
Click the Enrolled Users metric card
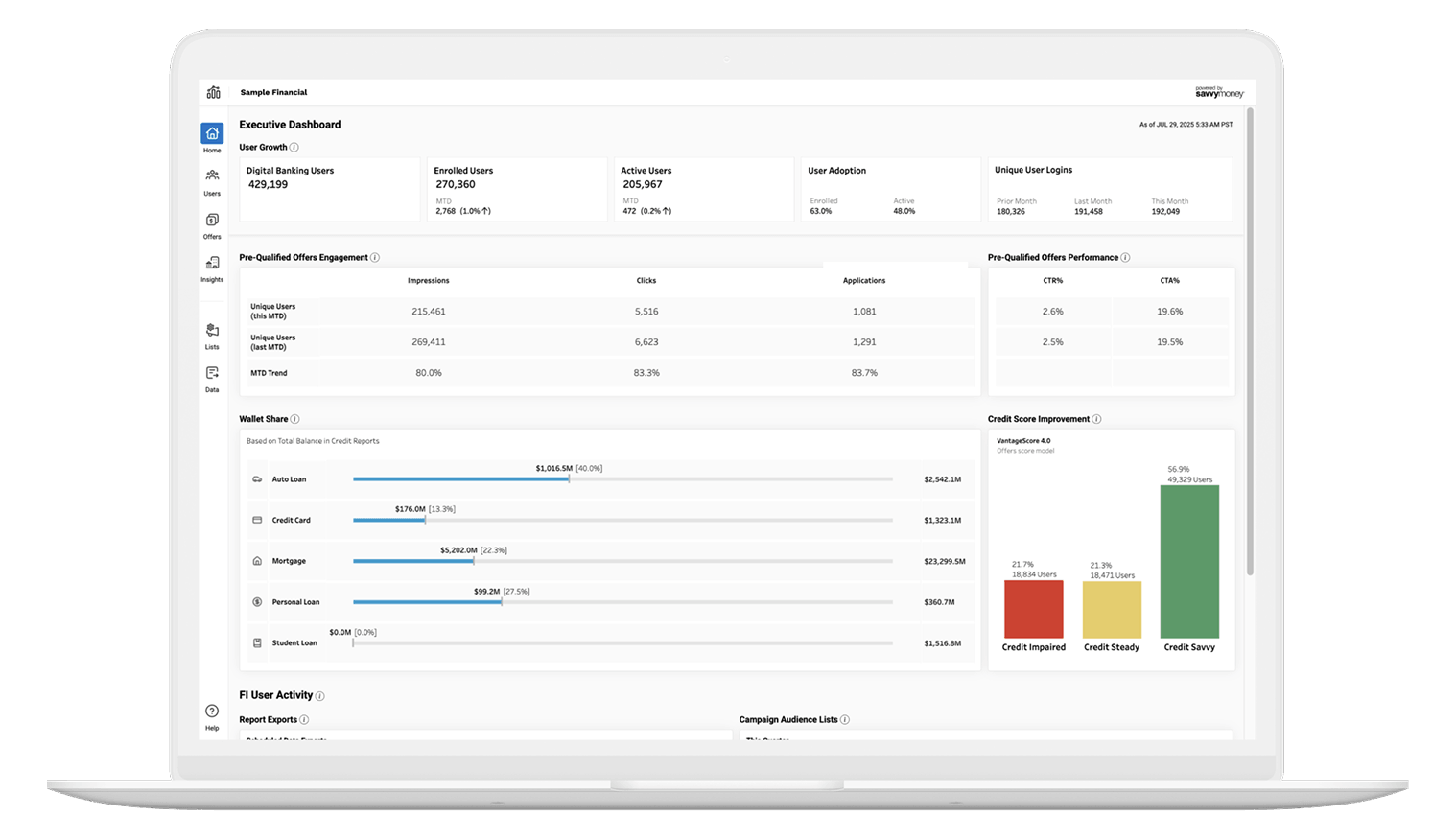click(x=518, y=189)
